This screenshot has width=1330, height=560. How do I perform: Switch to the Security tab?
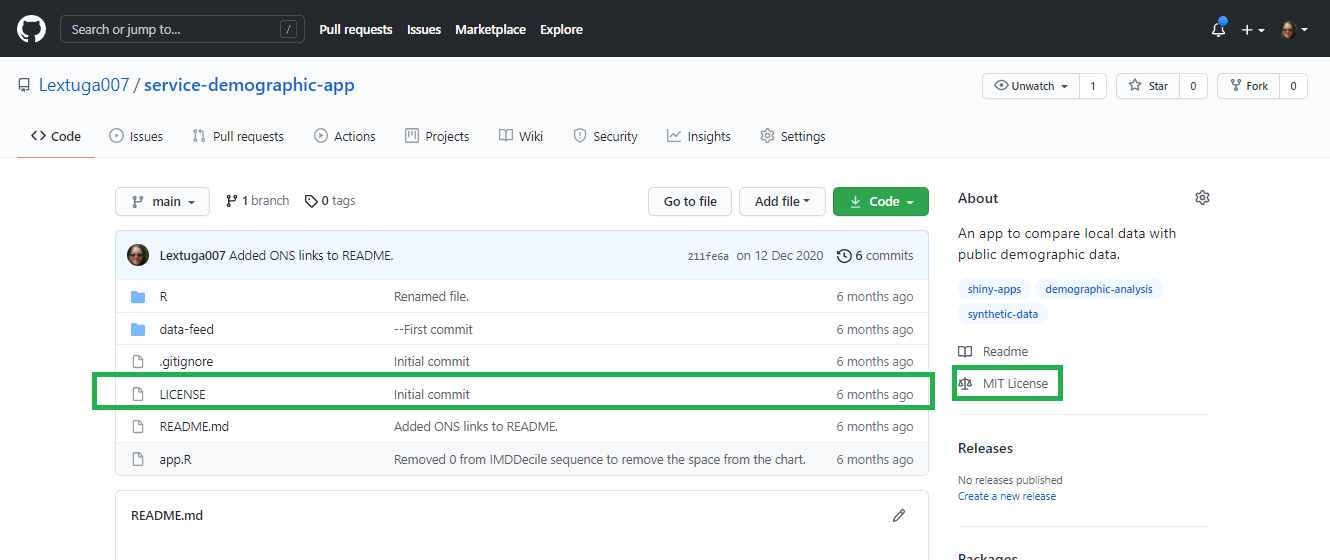click(x=605, y=136)
